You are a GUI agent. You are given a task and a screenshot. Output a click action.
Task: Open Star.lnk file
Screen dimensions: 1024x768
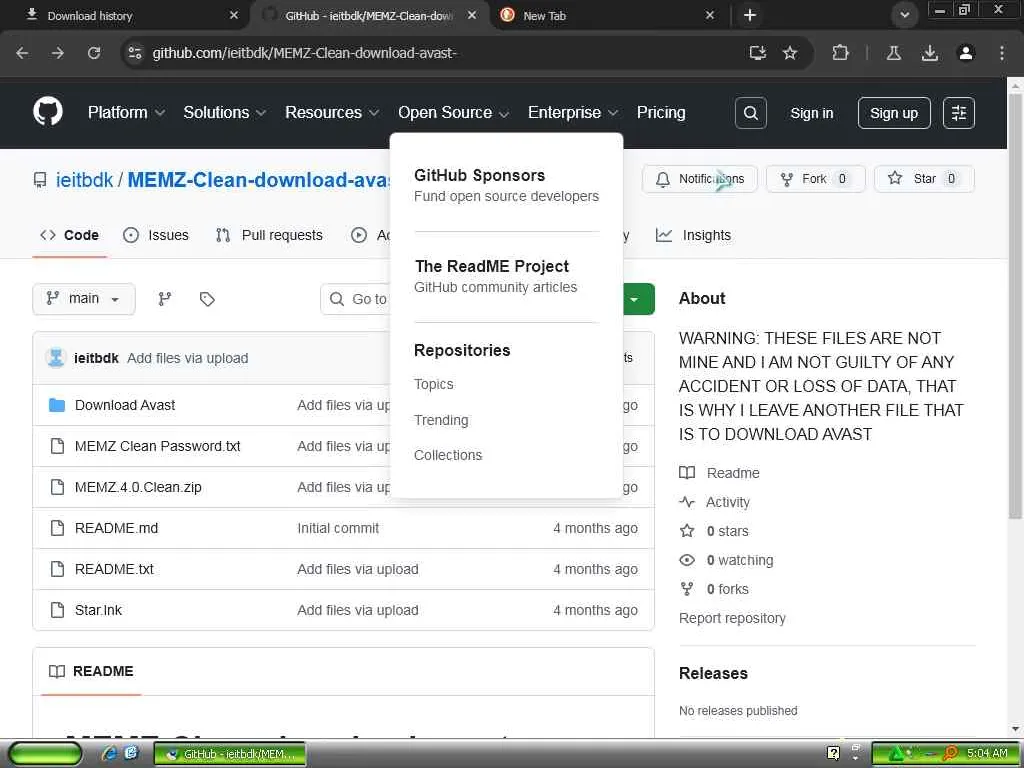(x=98, y=610)
